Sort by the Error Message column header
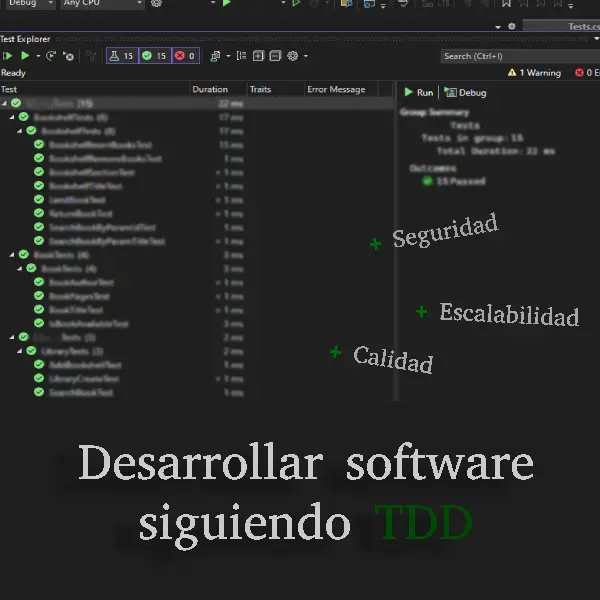Screen dimensions: 600x600 tap(336, 89)
